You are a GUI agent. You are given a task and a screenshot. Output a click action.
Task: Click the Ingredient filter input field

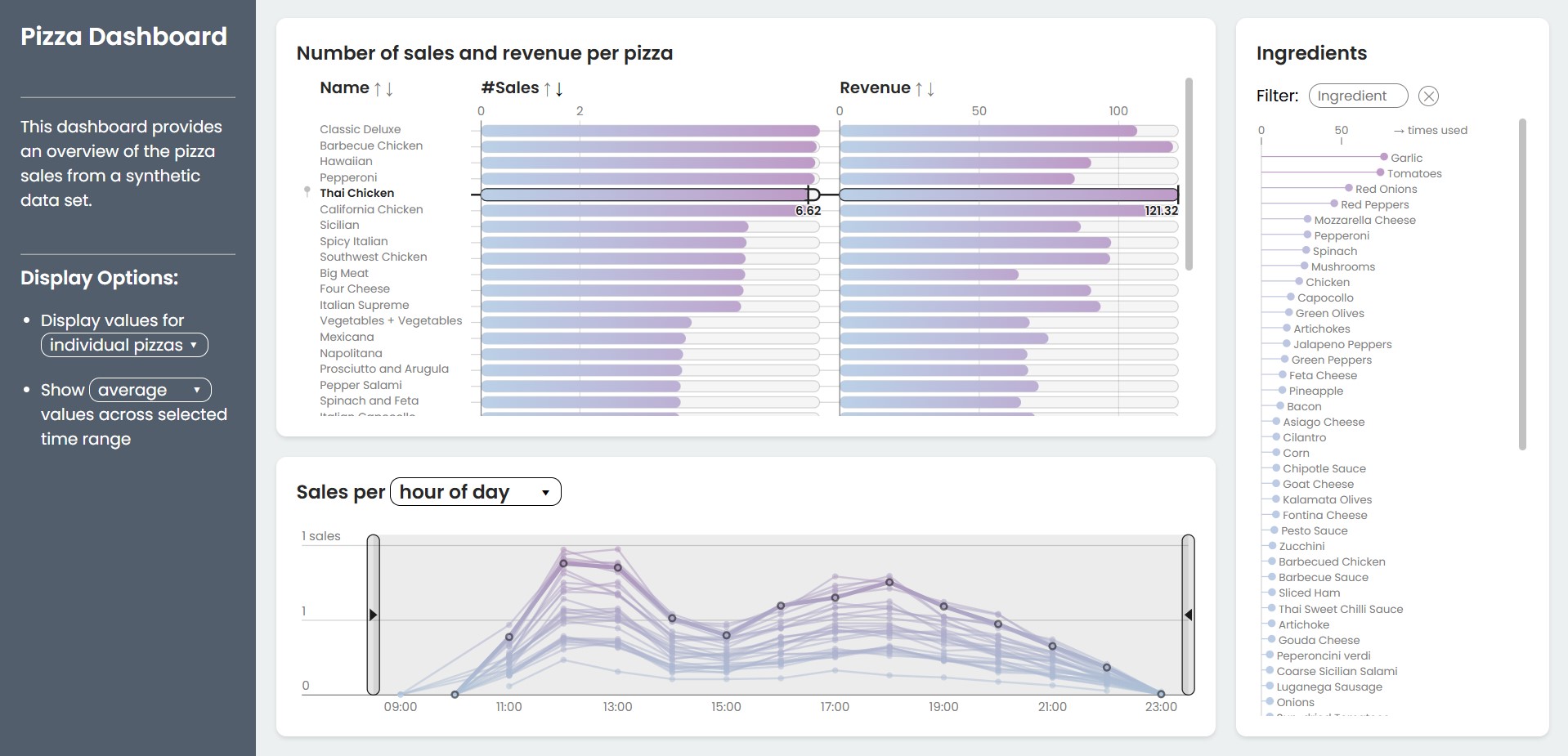(x=1358, y=96)
